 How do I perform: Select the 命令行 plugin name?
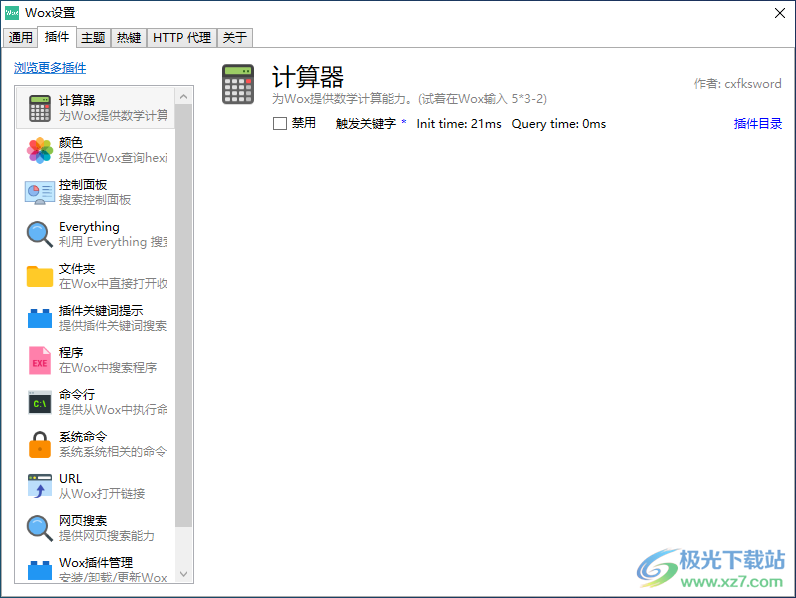click(x=77, y=394)
